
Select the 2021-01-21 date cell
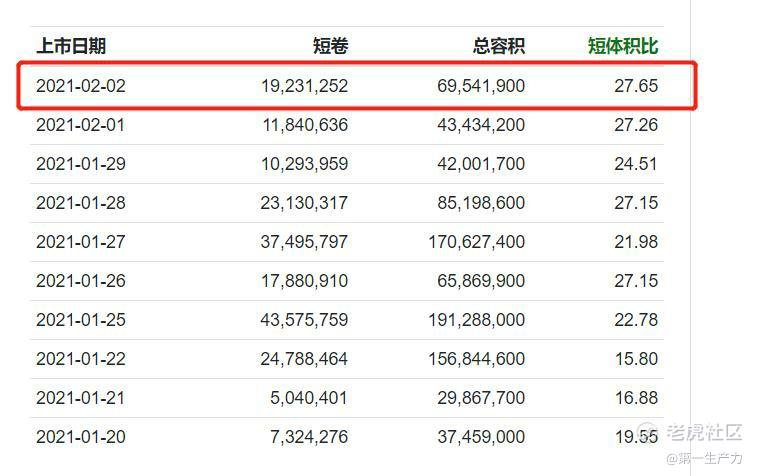pos(81,398)
